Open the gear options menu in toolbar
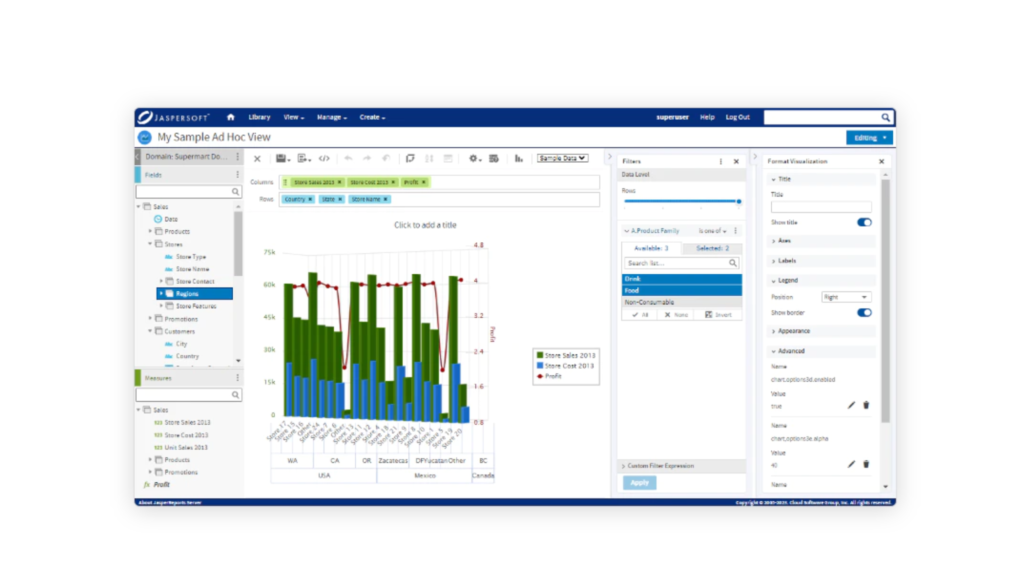Viewport: 1024px width, 576px height. pos(475,159)
